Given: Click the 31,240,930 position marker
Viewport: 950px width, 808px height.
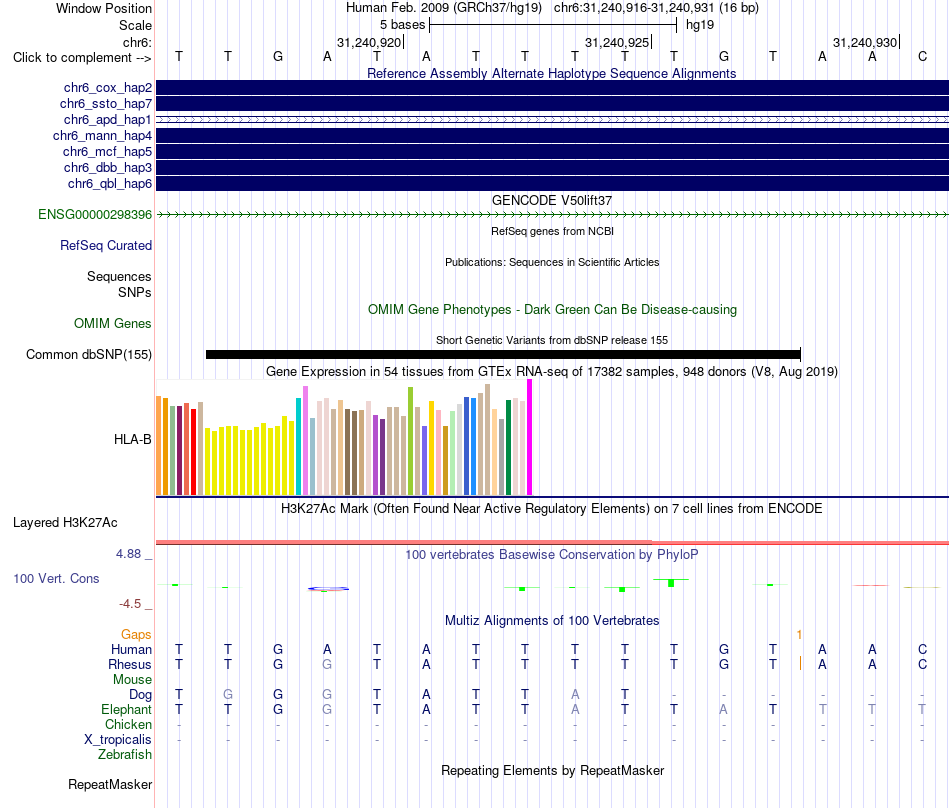Looking at the screenshot, I should [x=866, y=42].
